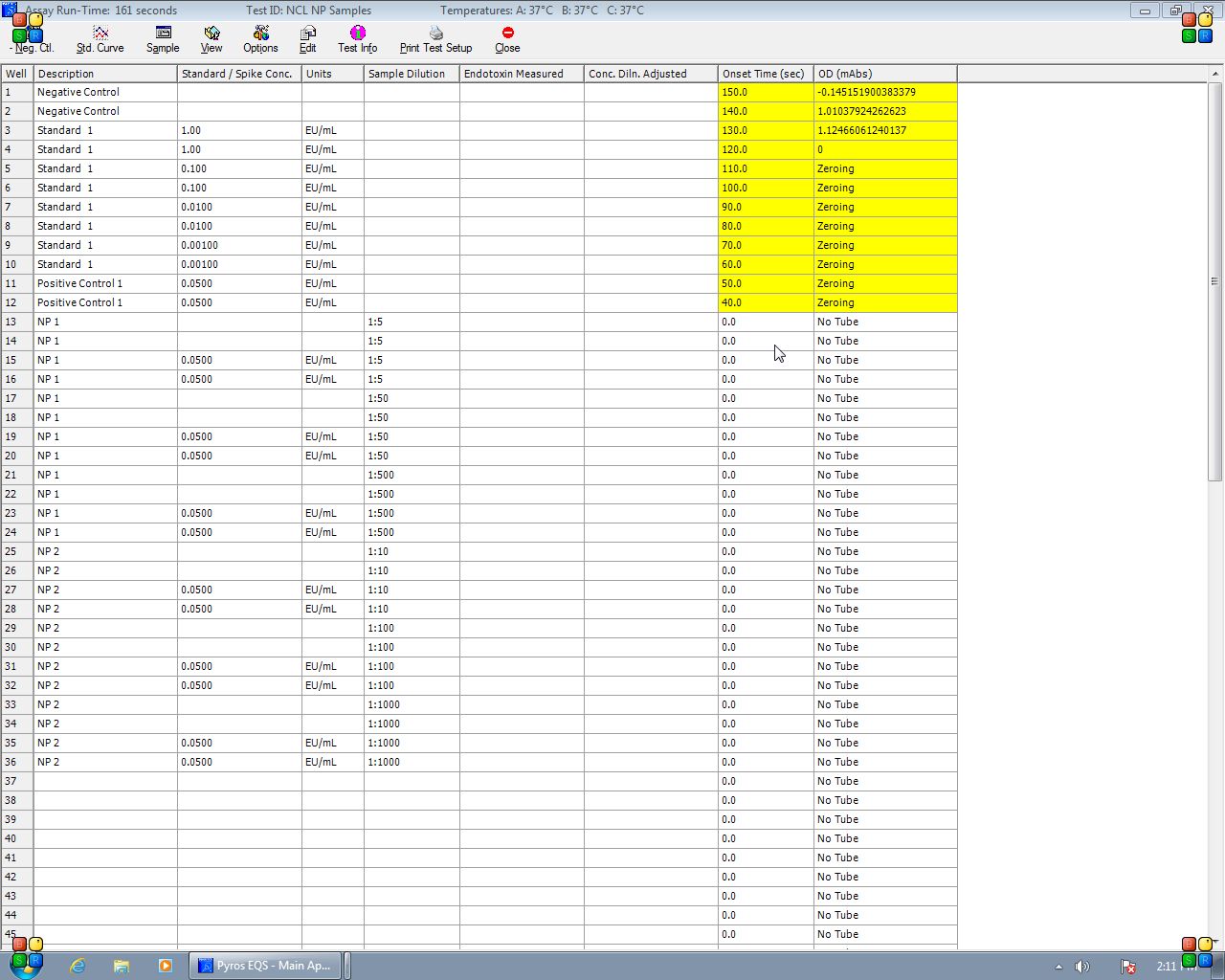Click the Onset Time (sec) column header
The width and height of the screenshot is (1225, 980).
(765, 74)
